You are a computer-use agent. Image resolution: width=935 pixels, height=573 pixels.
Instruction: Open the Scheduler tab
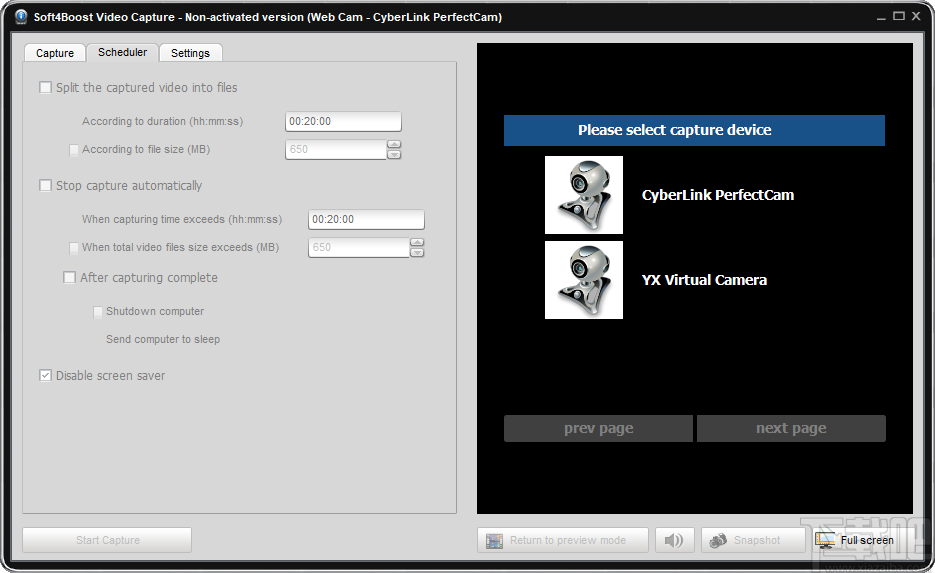pyautogui.click(x=122, y=52)
